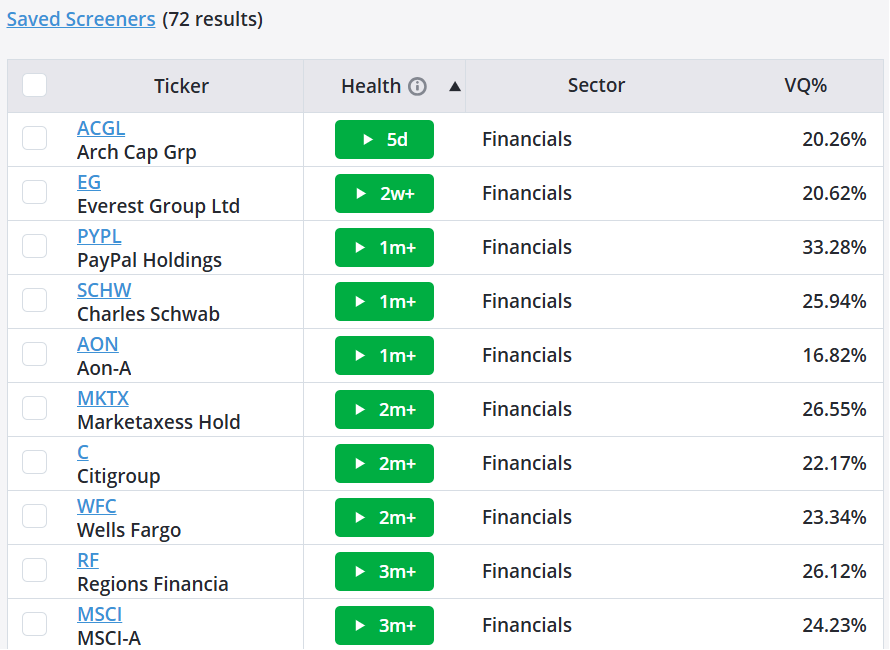Tick the Citigroup row checkbox
This screenshot has height=650, width=890.
click(35, 462)
